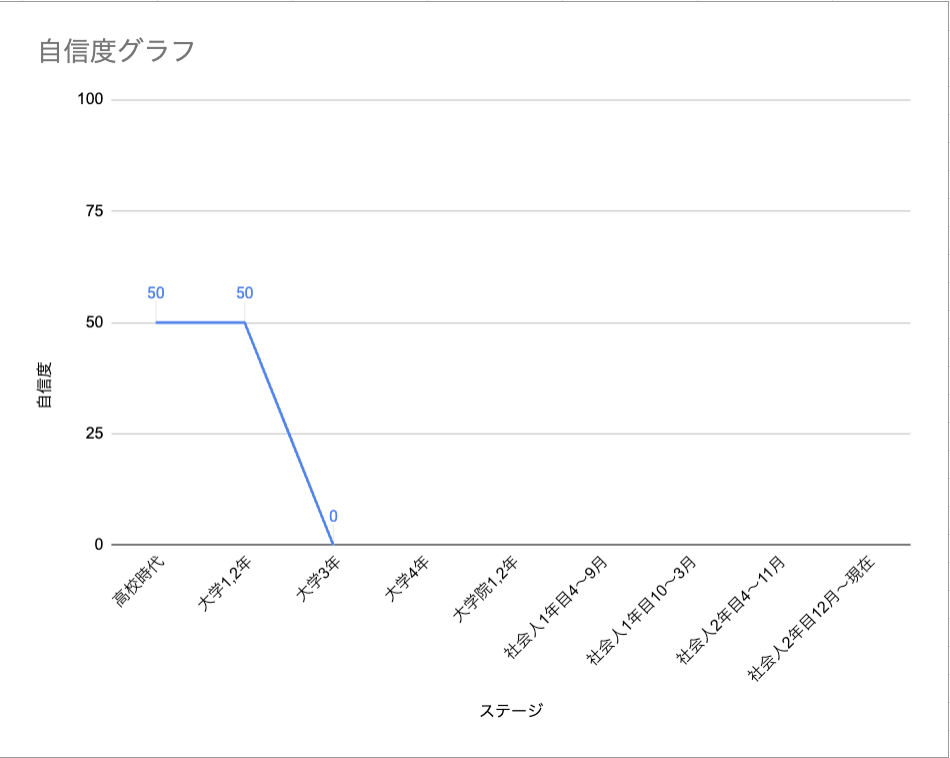Select the 社会人2年目12月〜現在 axis label
Viewport: 950px width, 758px height.
pyautogui.click(x=812, y=619)
